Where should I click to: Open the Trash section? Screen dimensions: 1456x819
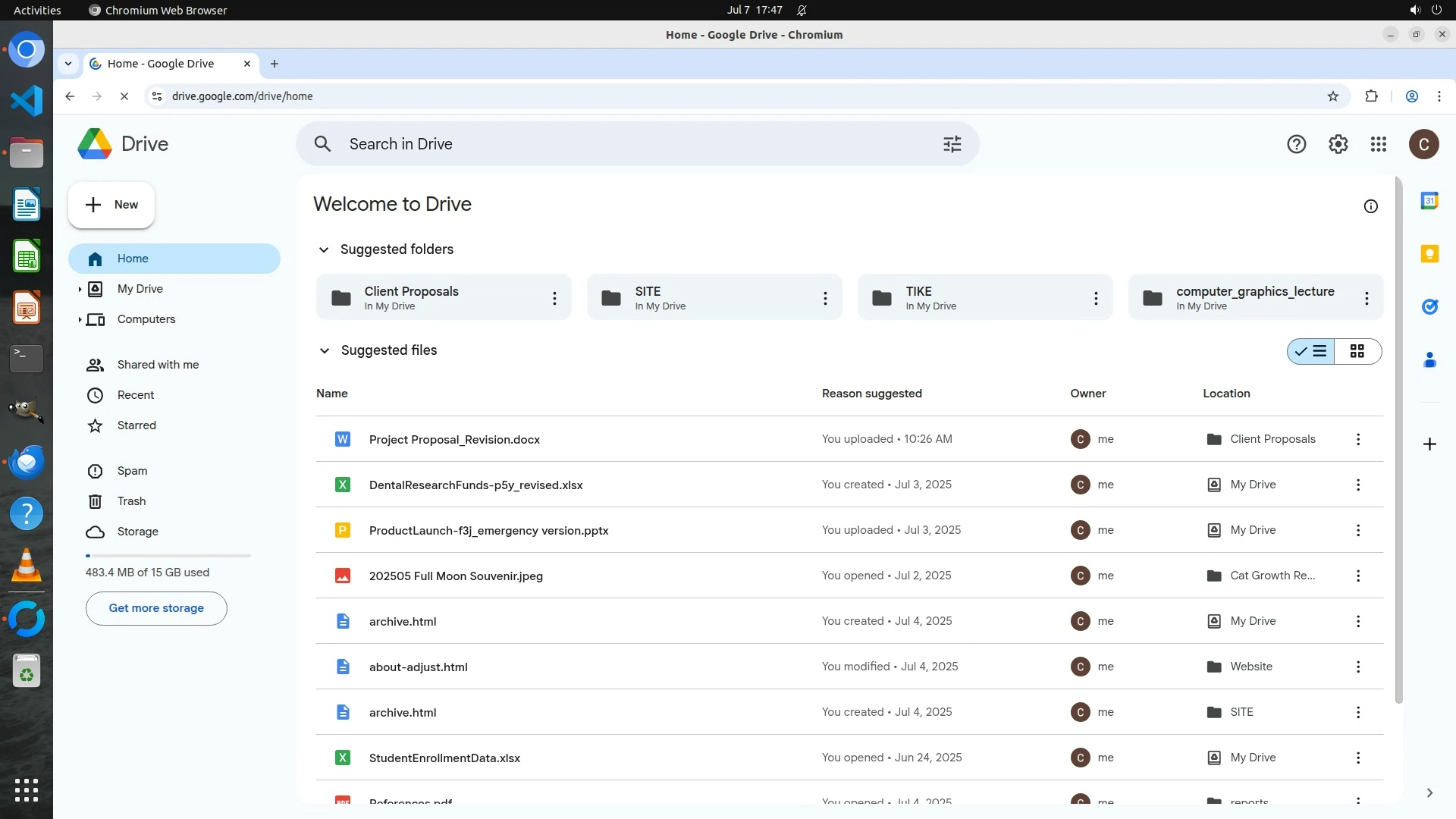[131, 501]
